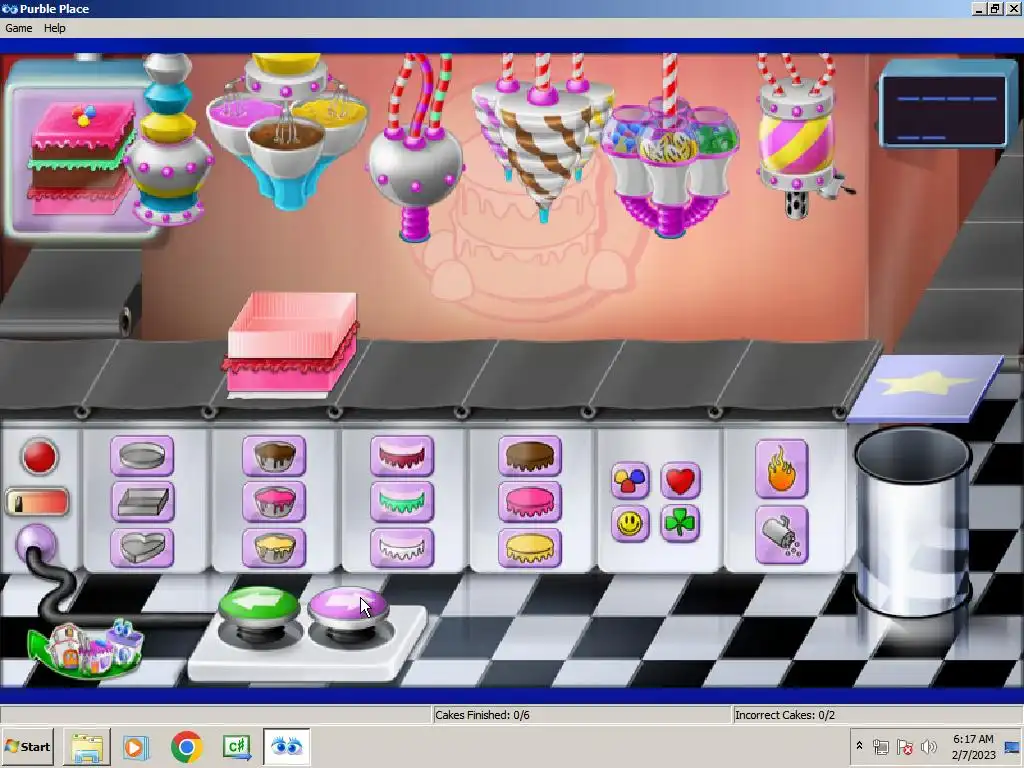Push the purple right-arrow conveyor button

click(x=348, y=609)
